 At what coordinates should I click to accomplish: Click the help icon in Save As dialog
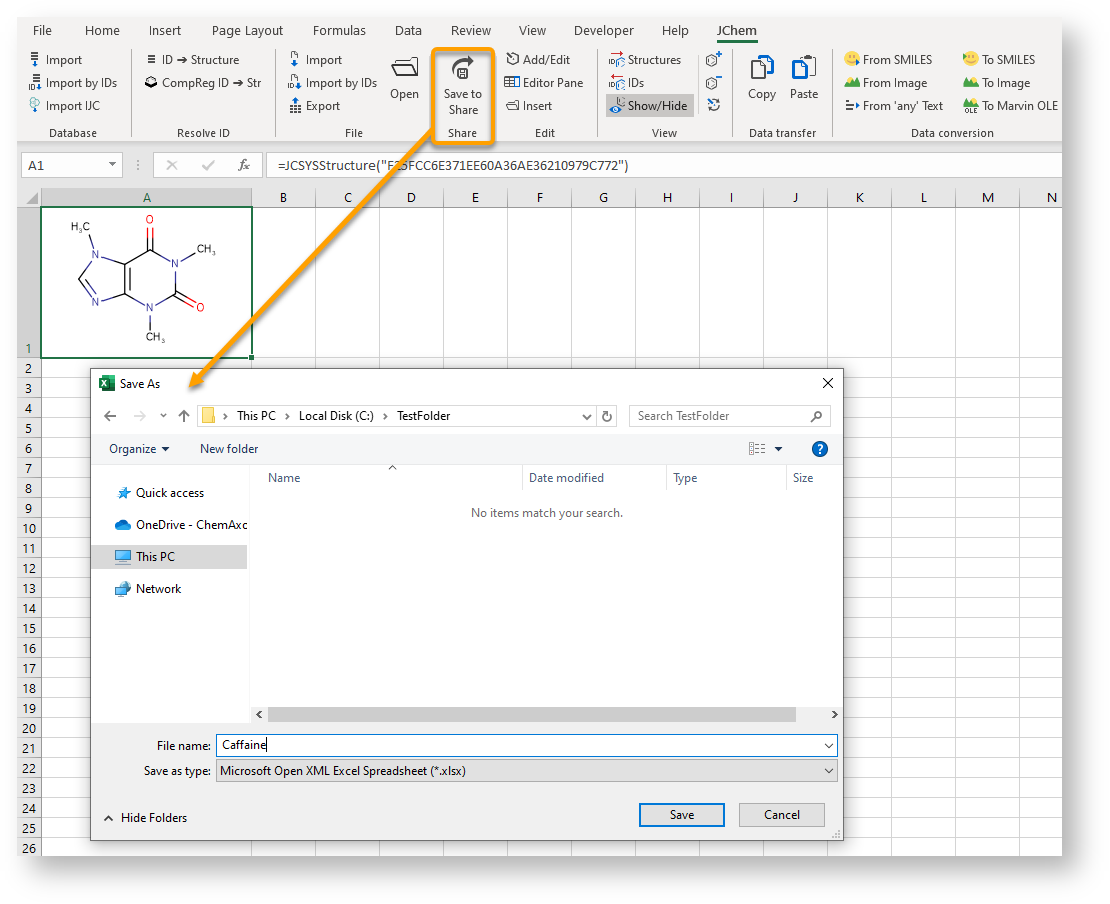(819, 449)
